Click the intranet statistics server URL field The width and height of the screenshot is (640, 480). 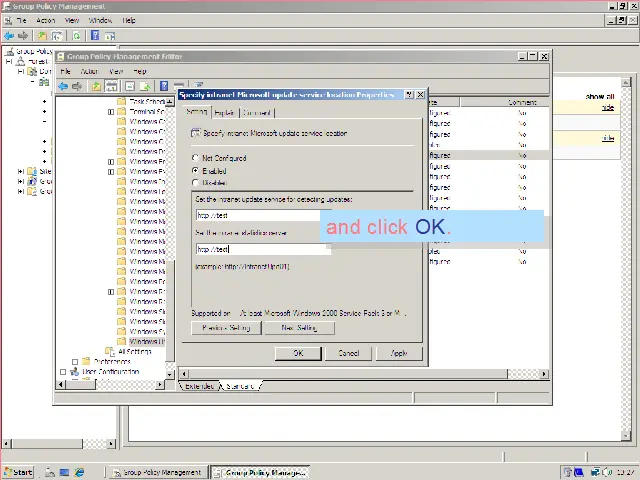(x=263, y=249)
